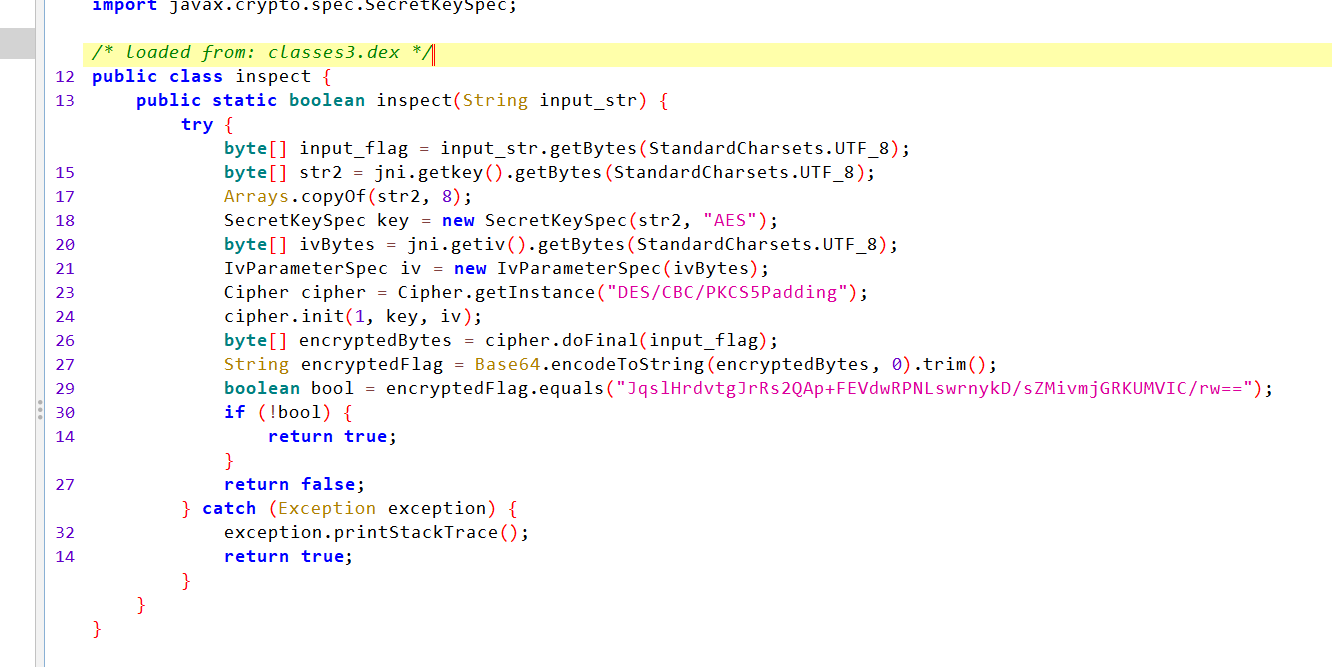This screenshot has height=667, width=1332.
Task: Click the Arrays class reference
Action: 256,197
